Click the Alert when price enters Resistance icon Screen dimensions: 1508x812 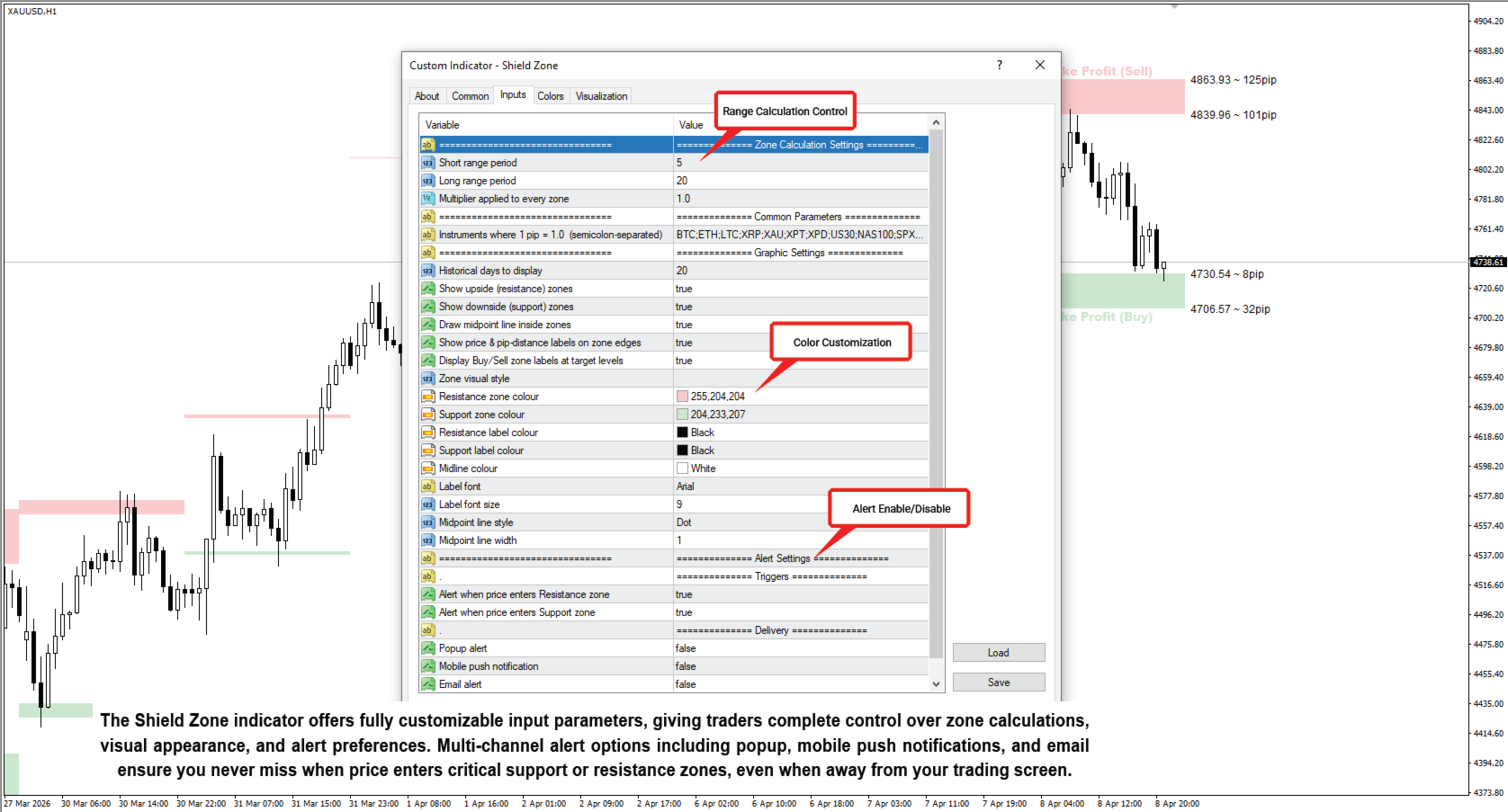tap(428, 594)
